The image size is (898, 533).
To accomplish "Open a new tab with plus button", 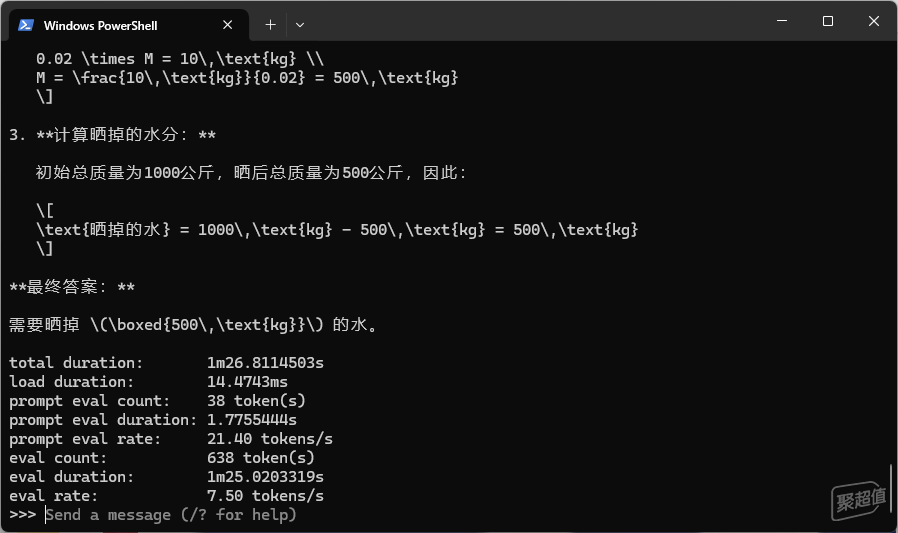I will (x=270, y=25).
